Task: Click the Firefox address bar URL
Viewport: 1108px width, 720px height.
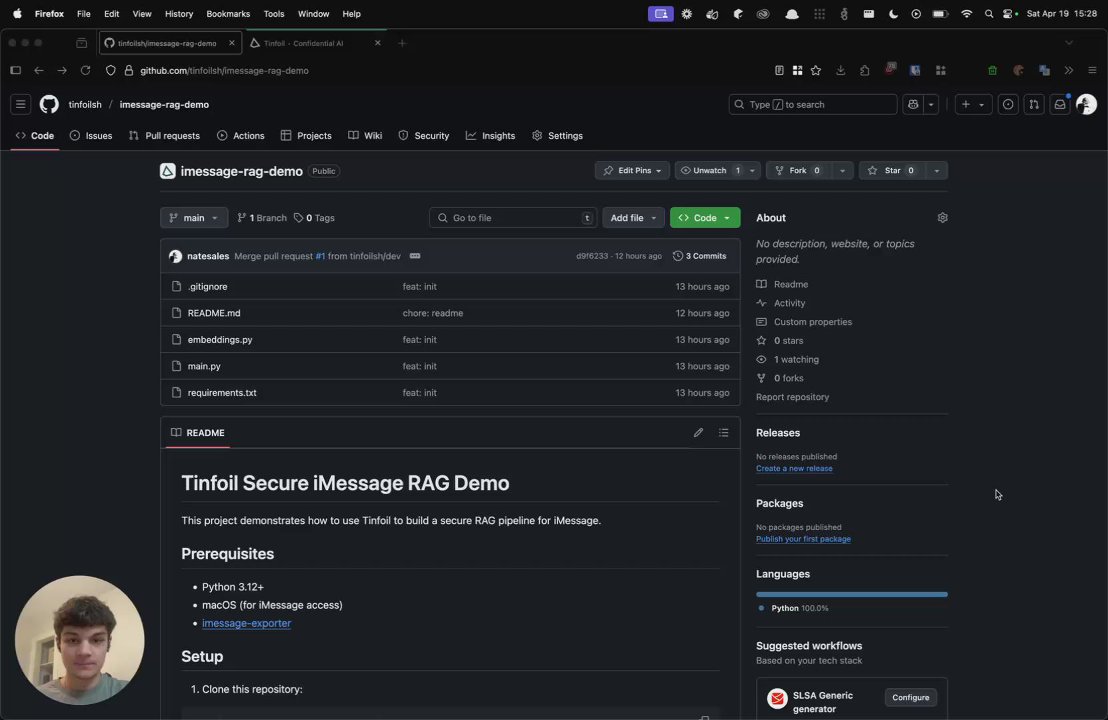Action: point(224,71)
